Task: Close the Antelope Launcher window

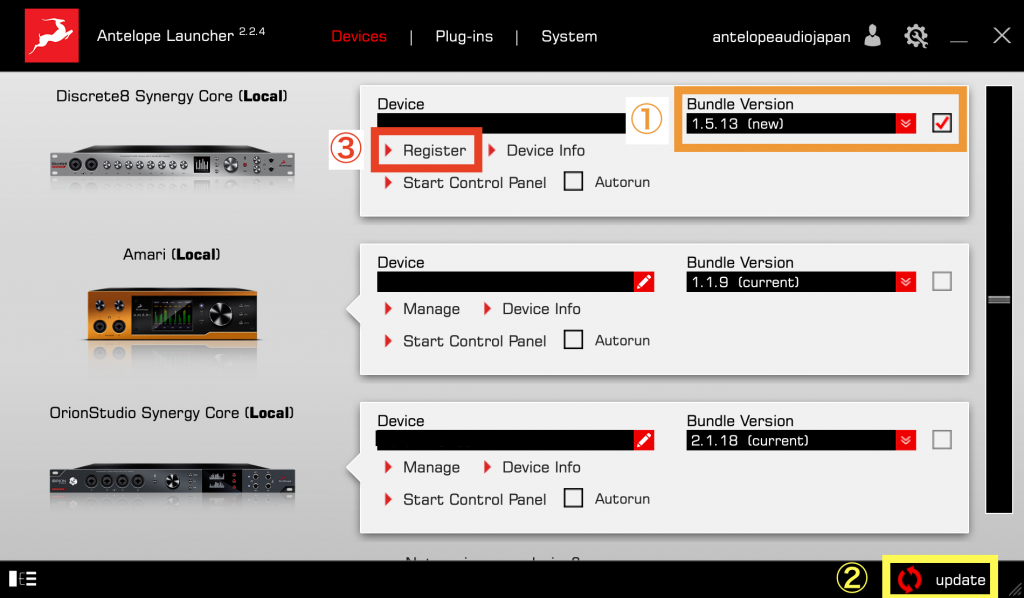Action: pos(1002,35)
